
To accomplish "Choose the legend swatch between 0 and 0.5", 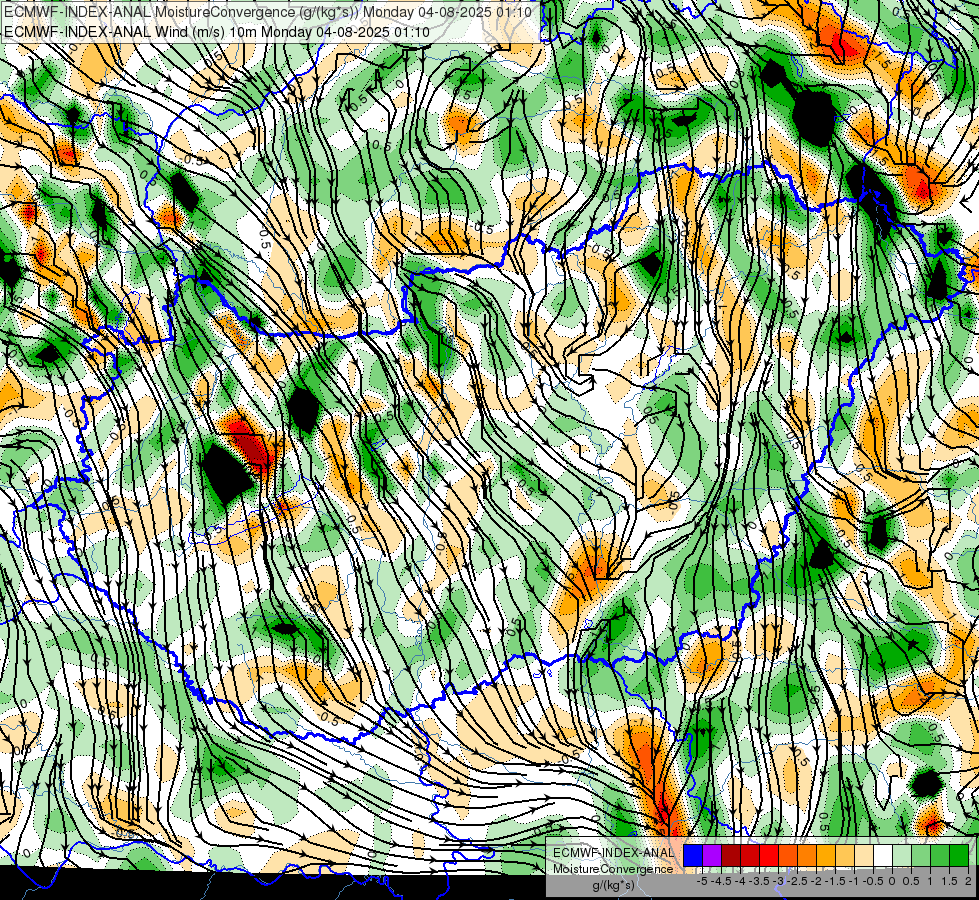I will point(902,855).
